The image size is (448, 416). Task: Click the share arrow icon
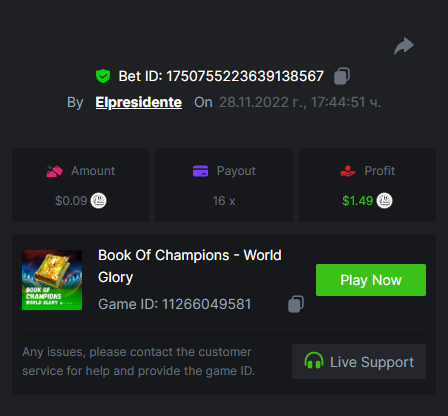point(404,46)
